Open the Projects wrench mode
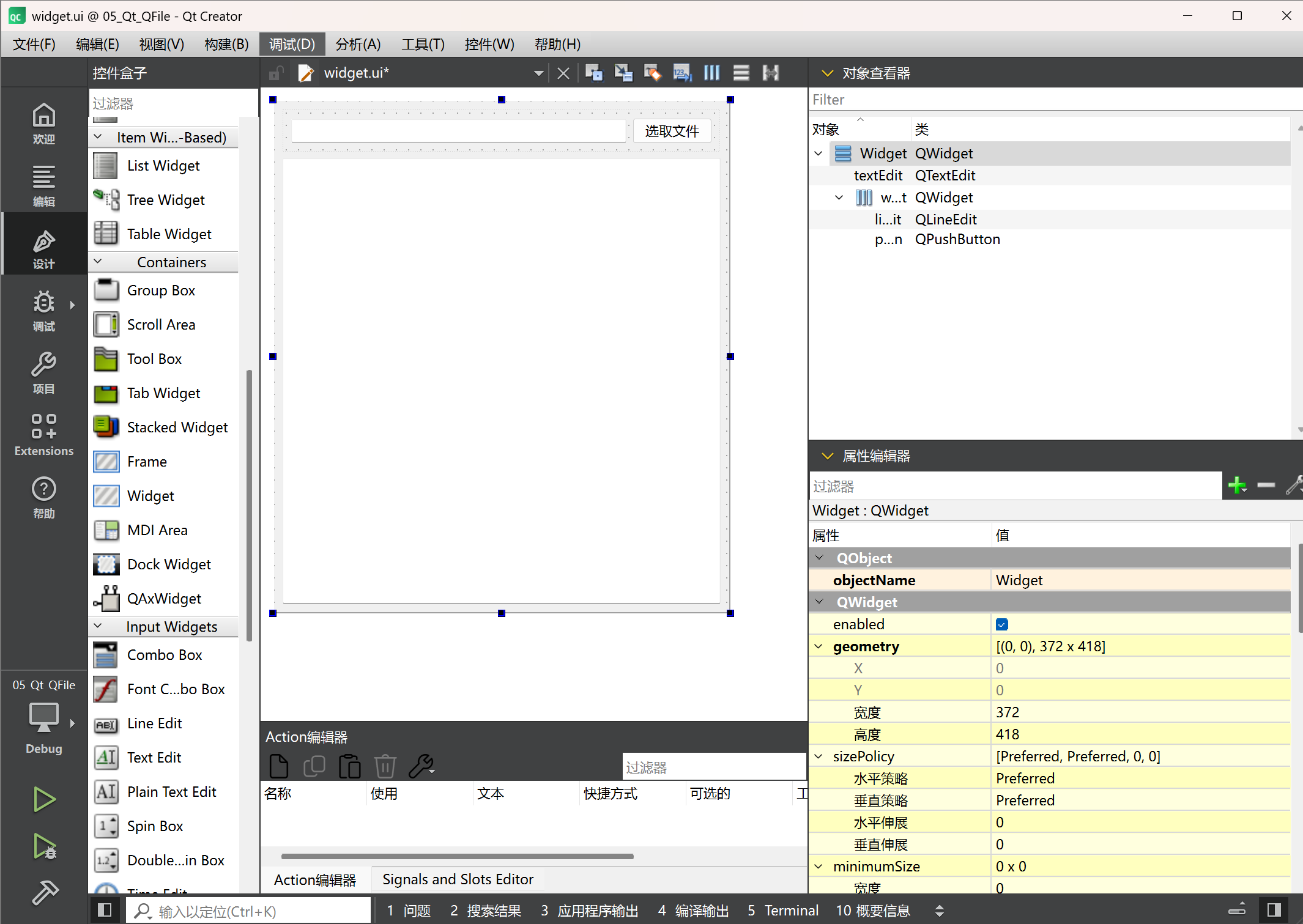Image resolution: width=1303 pixels, height=924 pixels. click(43, 372)
